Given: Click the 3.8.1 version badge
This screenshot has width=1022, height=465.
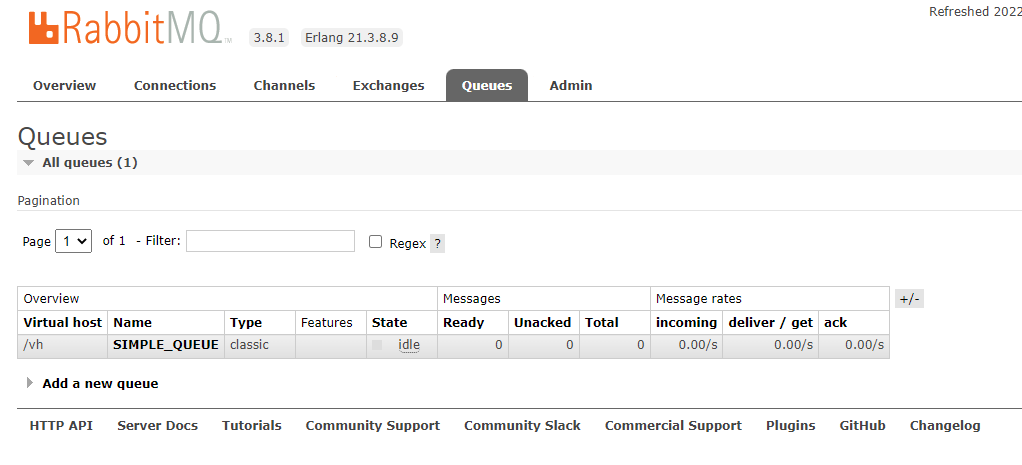Looking at the screenshot, I should (269, 38).
